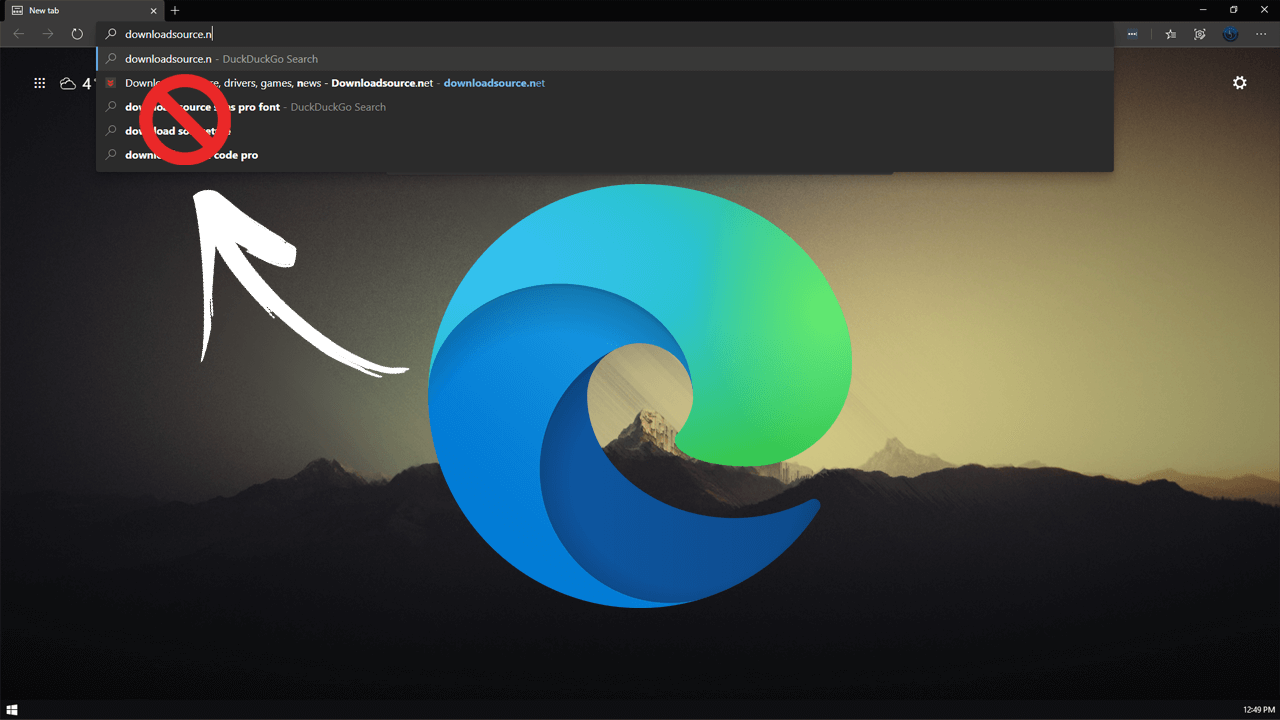Click the weather cloud icon
The width and height of the screenshot is (1280, 720).
point(68,84)
